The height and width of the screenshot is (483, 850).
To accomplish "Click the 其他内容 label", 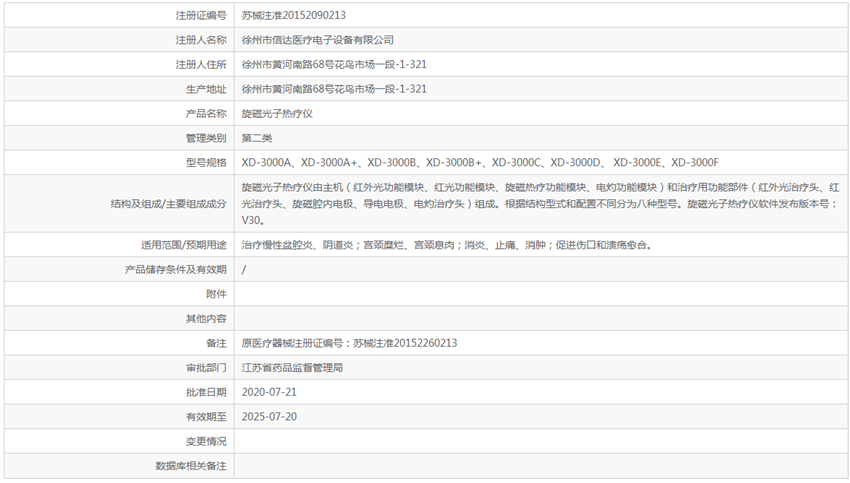I will 206,319.
